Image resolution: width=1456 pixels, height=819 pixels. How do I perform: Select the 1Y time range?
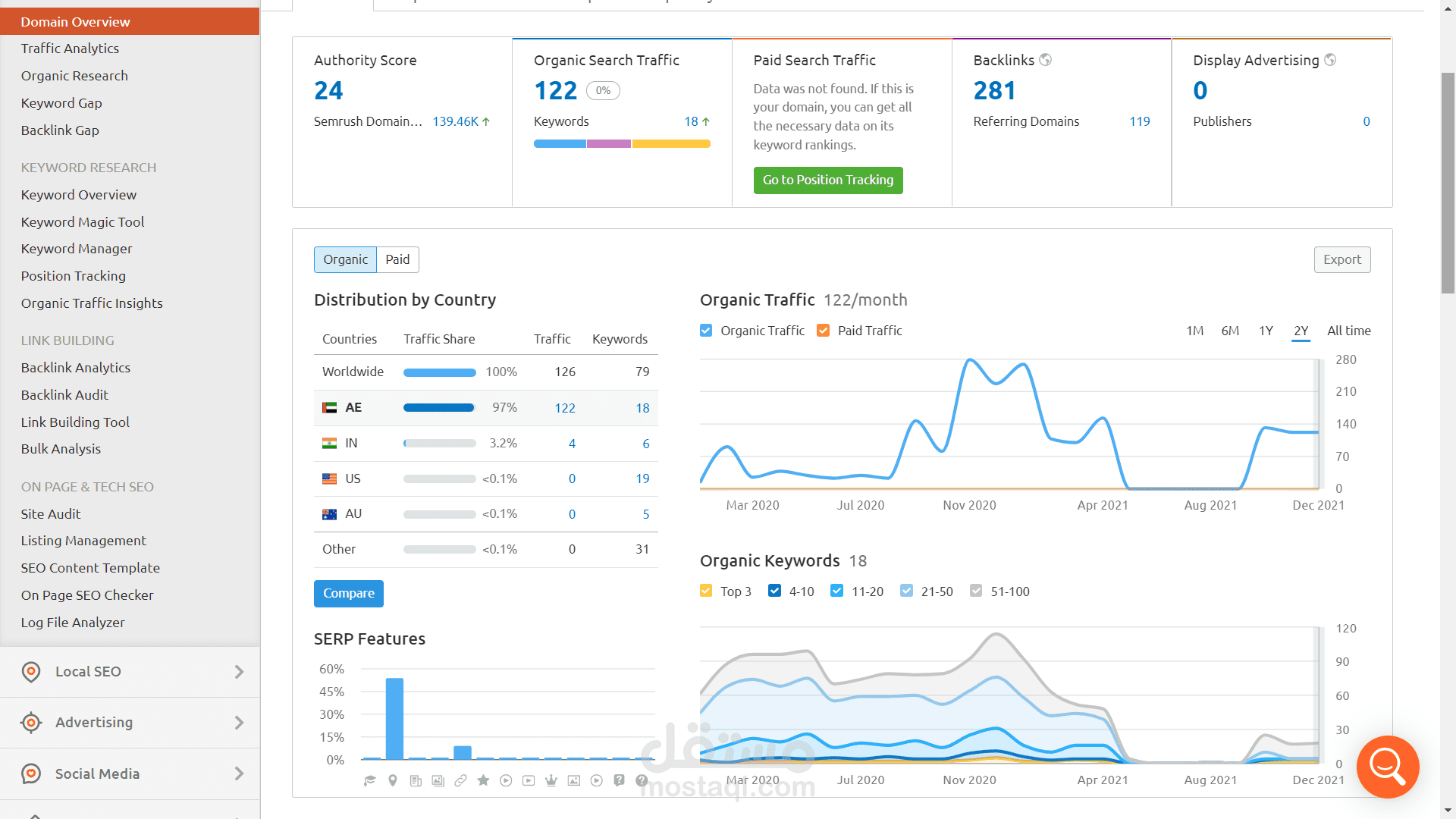click(1266, 331)
